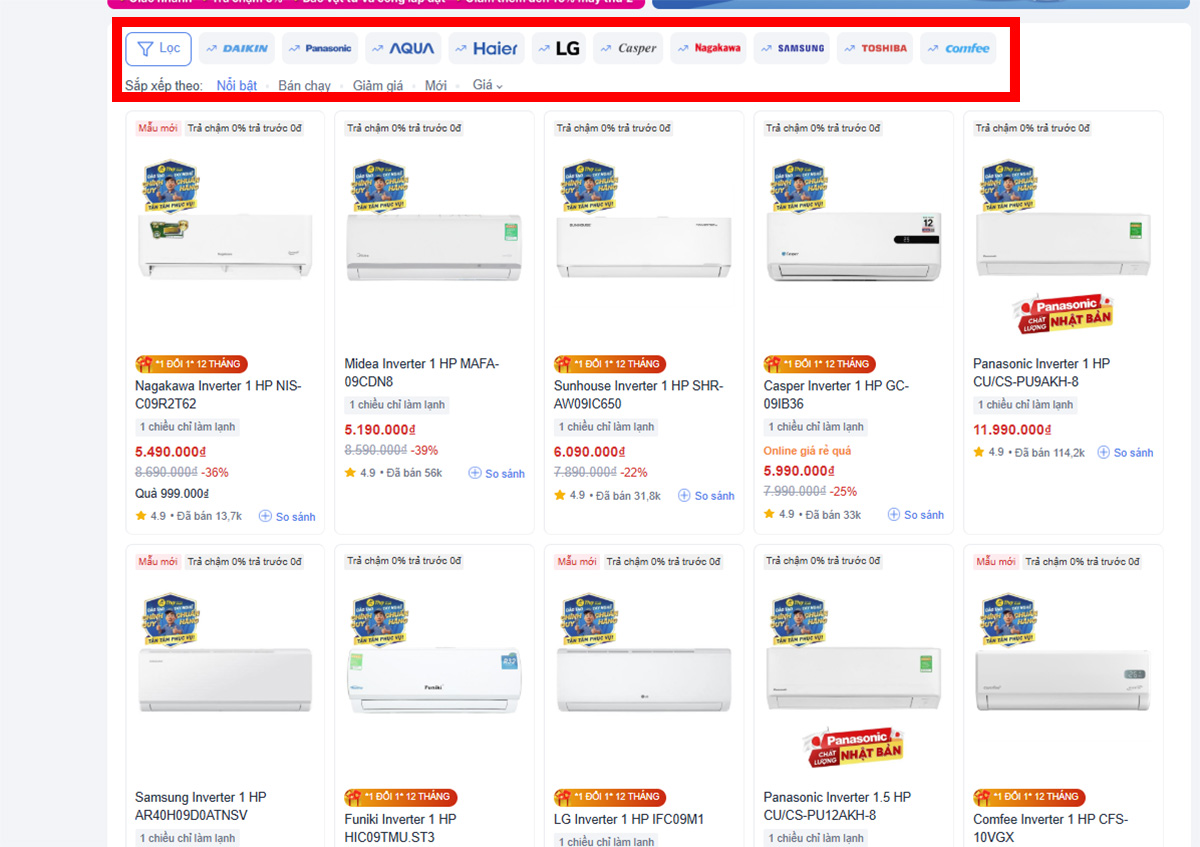Viewport: 1200px width, 847px height.
Task: Open Nagakawa Inverter NIS-C09R2T62 product image
Action: [225, 245]
